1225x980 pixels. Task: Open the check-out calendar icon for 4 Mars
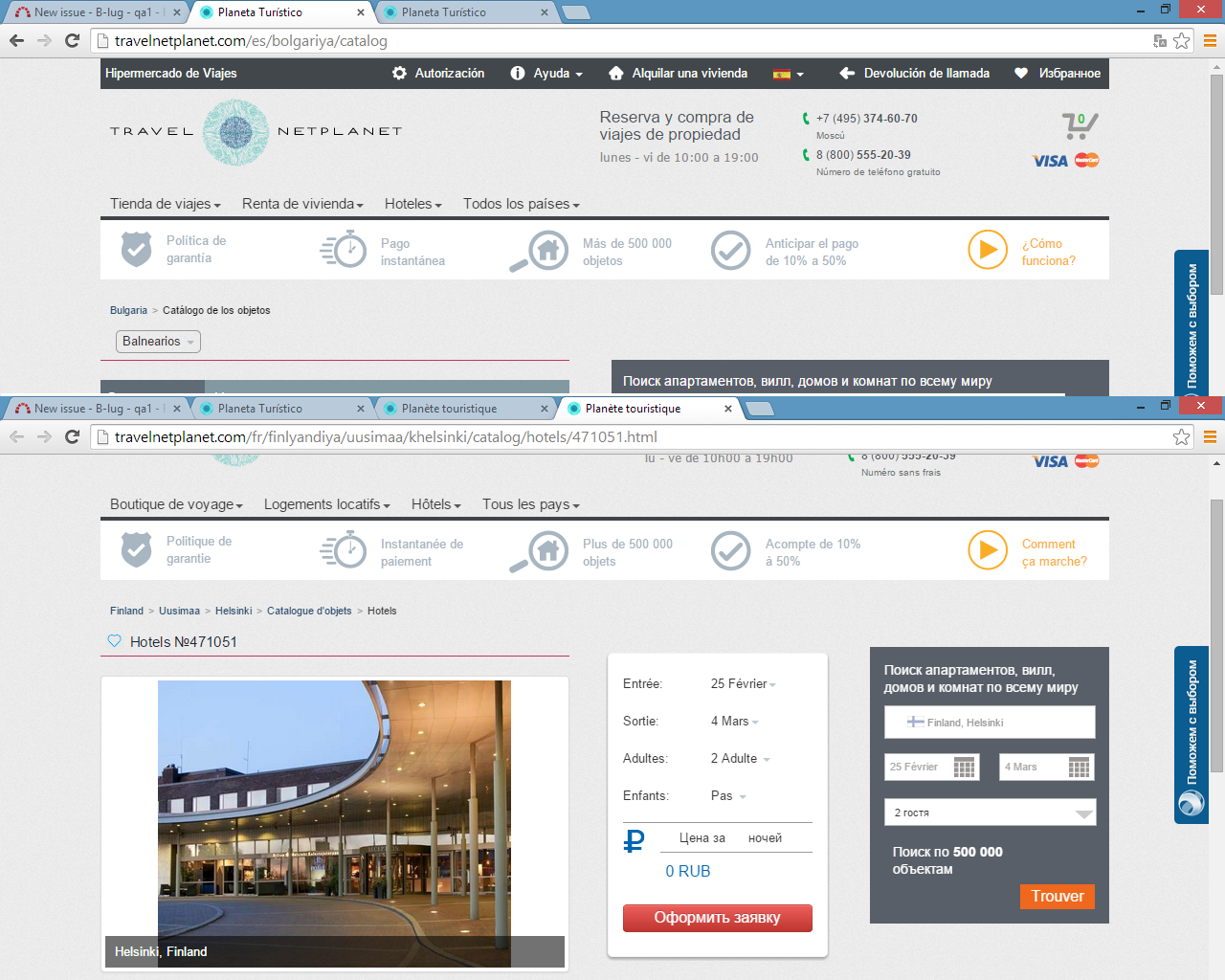(x=1079, y=767)
